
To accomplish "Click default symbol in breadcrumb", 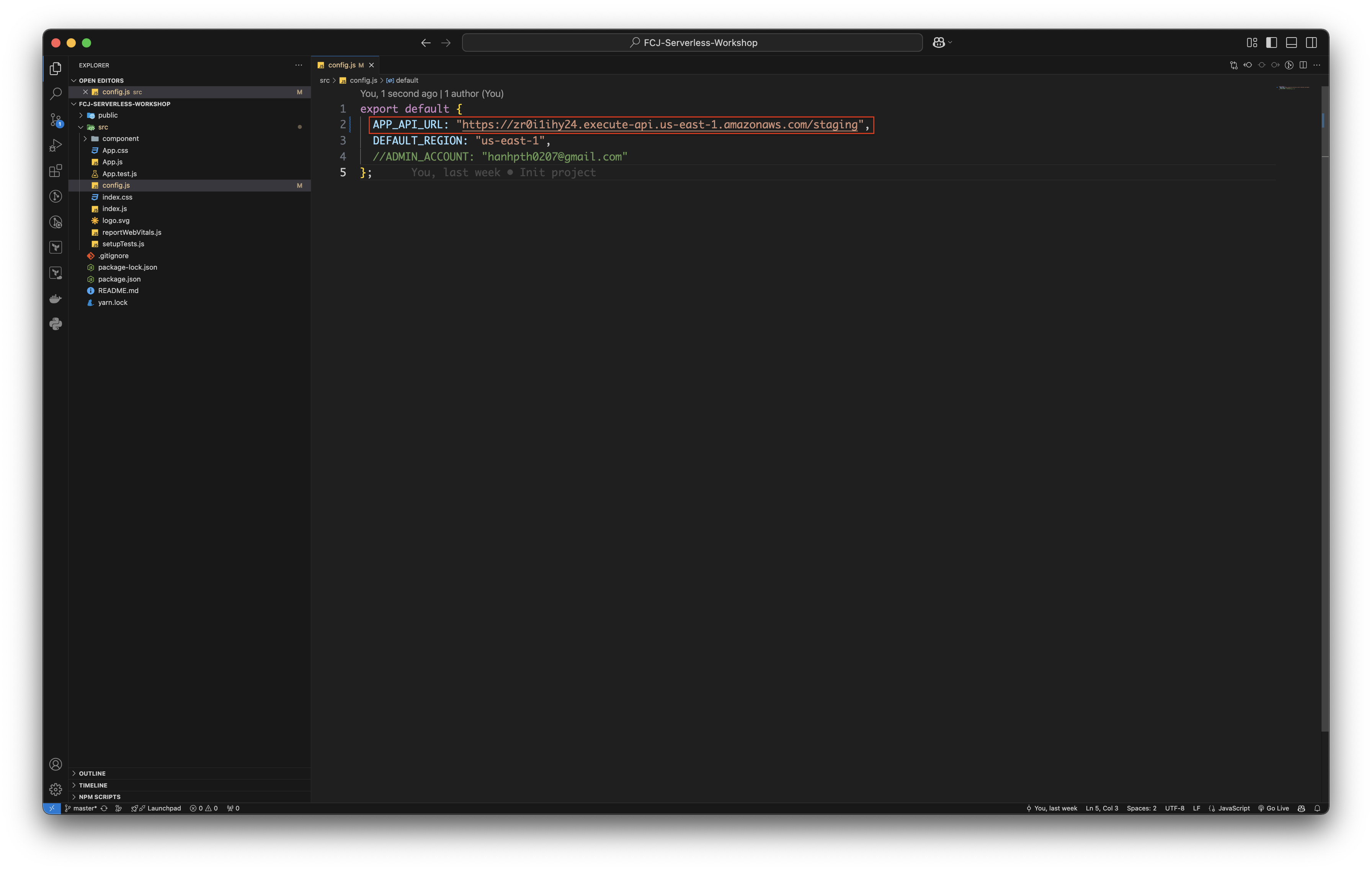I will point(407,80).
